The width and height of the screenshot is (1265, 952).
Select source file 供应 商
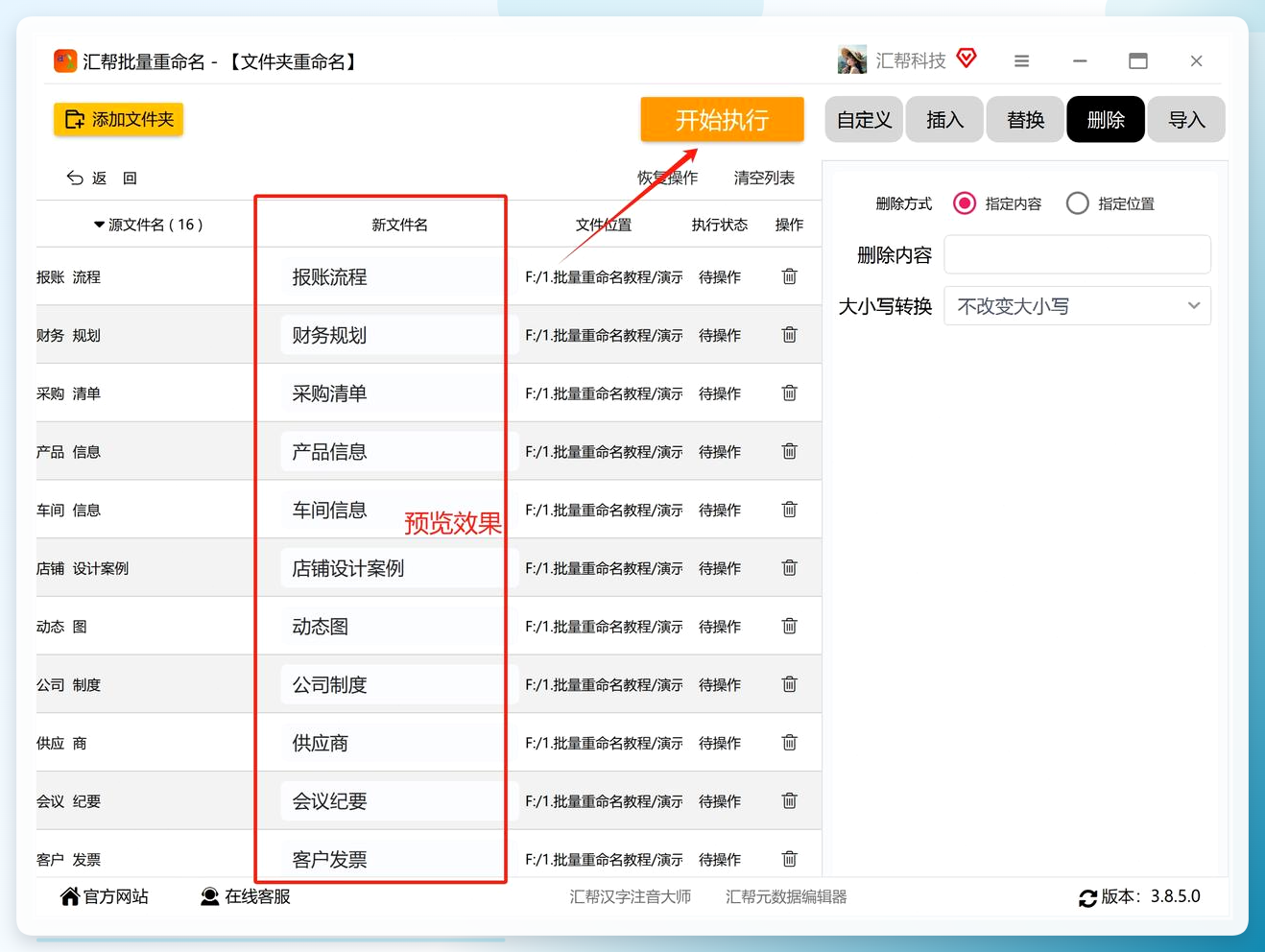(61, 743)
